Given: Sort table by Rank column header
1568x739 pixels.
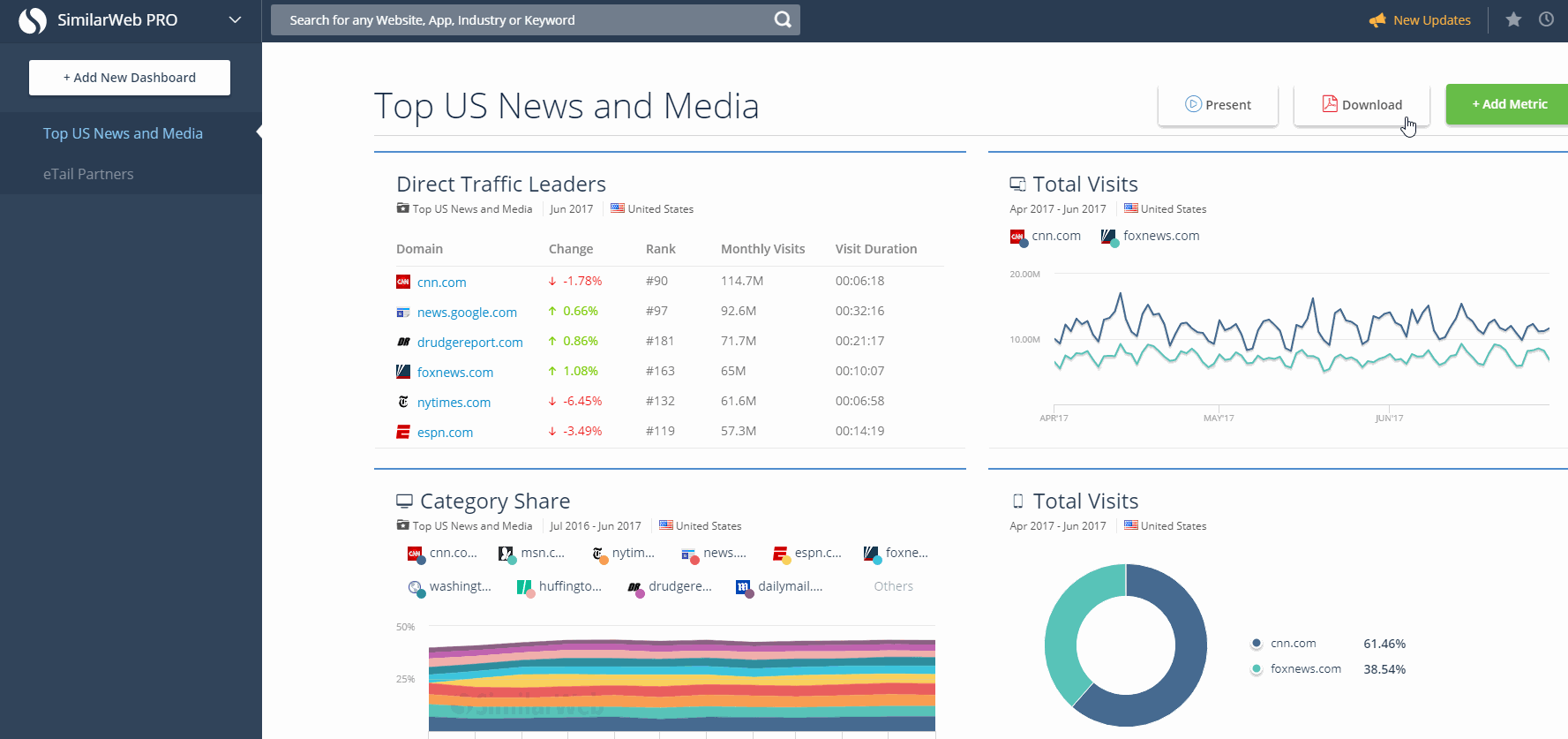Looking at the screenshot, I should pyautogui.click(x=661, y=249).
